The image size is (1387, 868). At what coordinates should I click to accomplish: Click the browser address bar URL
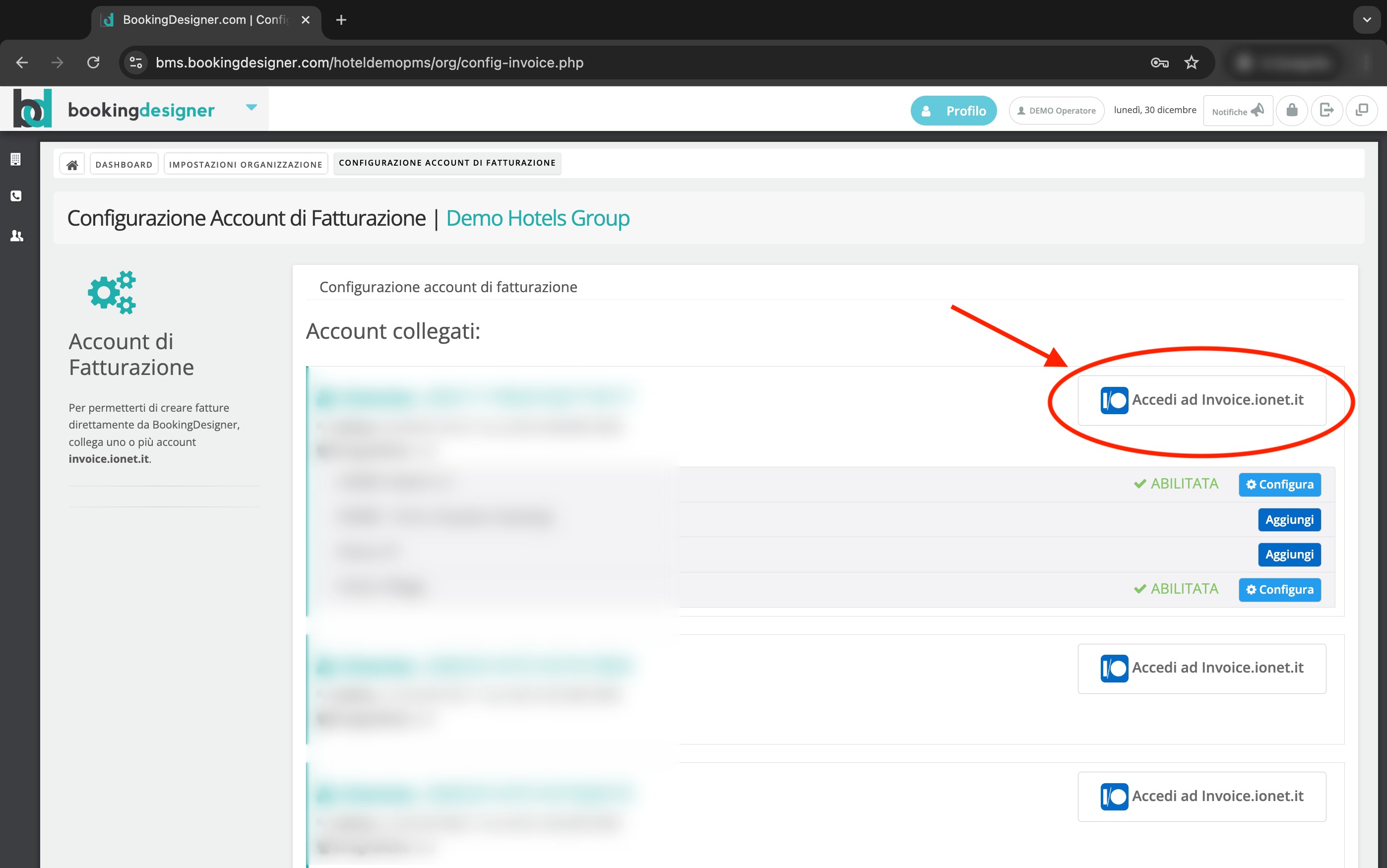point(369,62)
